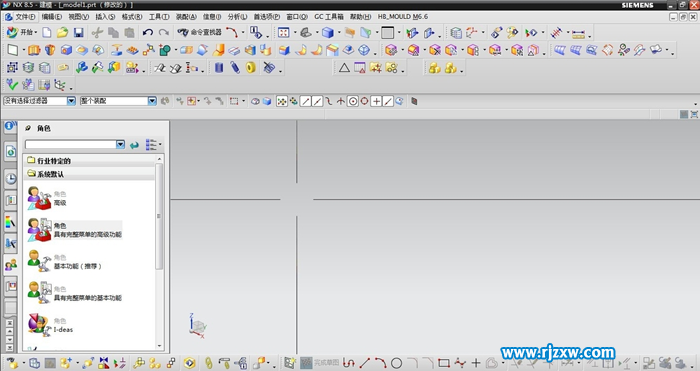The height and width of the screenshot is (371, 700).
Task: Save the part with the floppy disk icon
Action: [79, 33]
